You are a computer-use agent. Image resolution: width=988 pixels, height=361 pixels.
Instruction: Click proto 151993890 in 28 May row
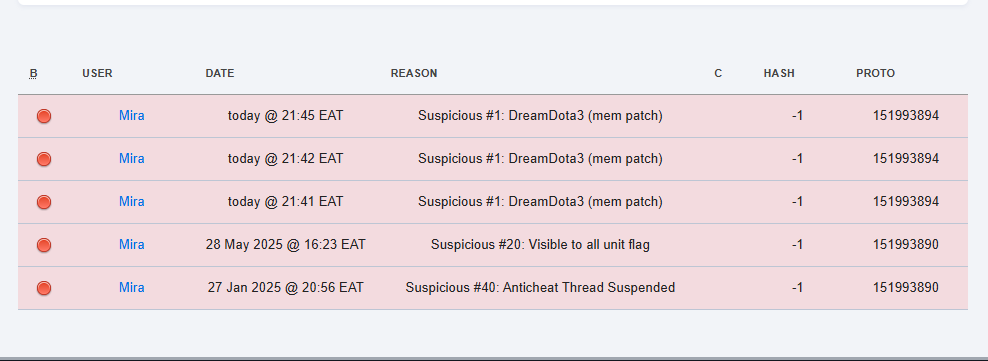(905, 244)
